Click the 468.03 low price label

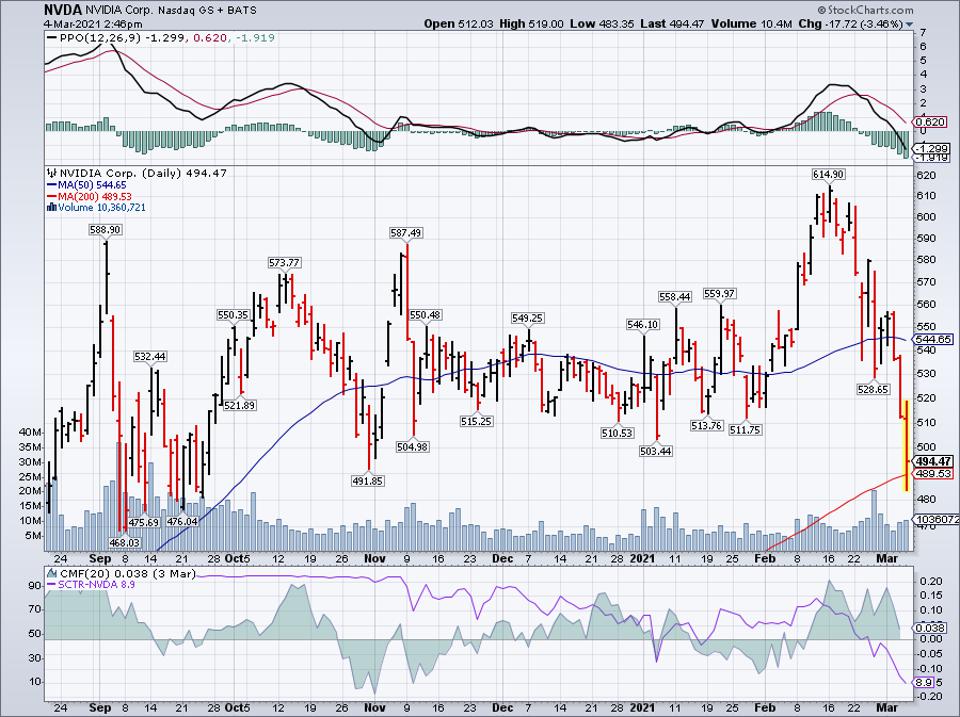click(123, 543)
